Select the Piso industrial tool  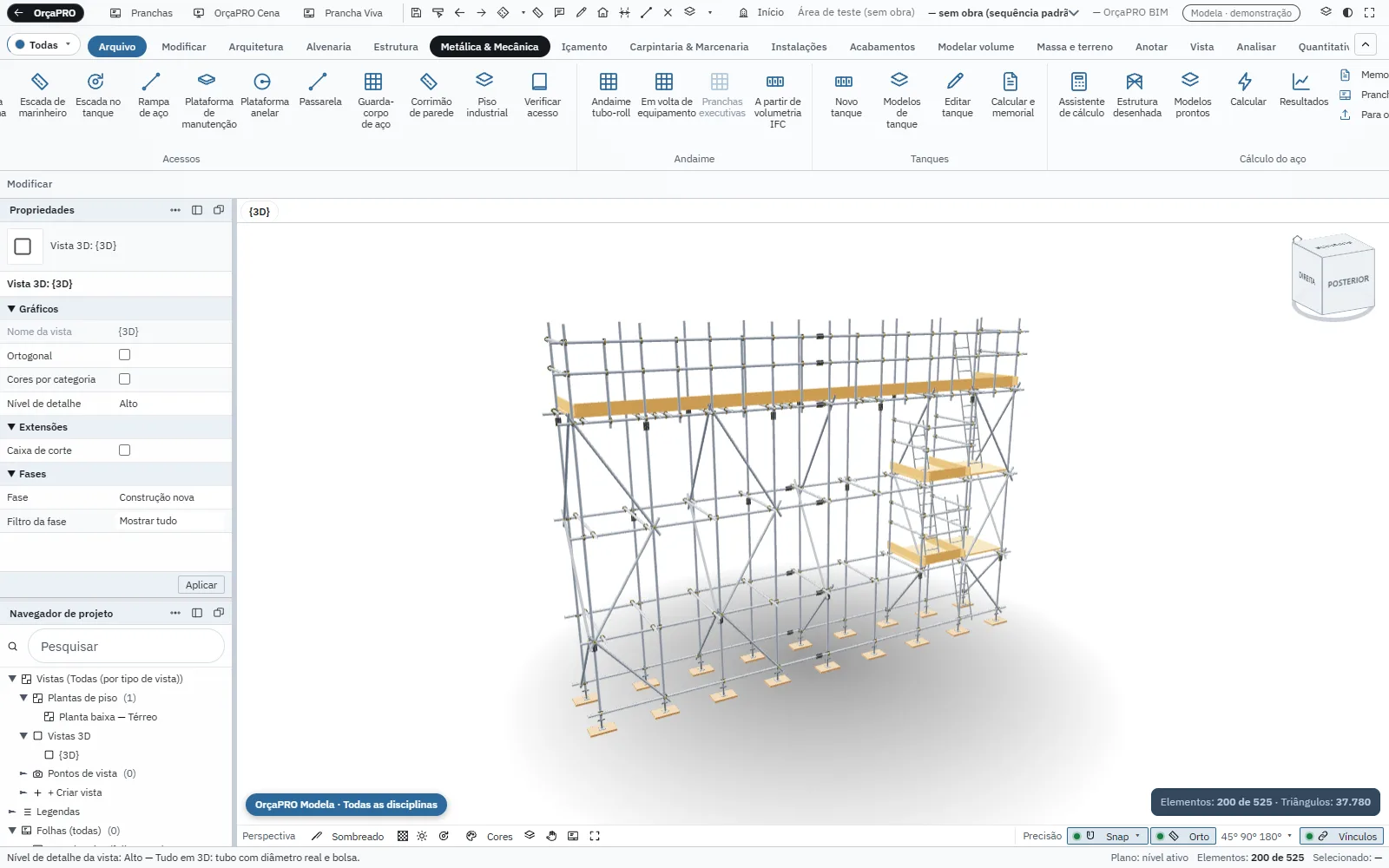point(486,95)
